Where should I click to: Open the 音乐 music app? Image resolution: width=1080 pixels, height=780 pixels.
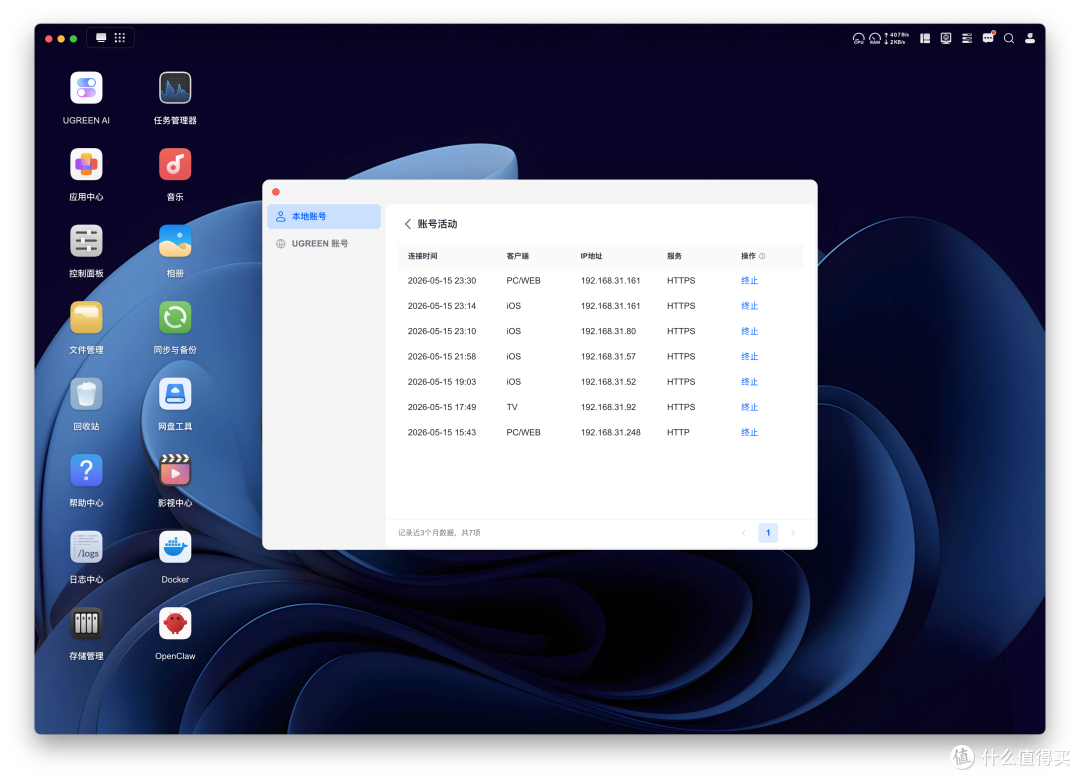coord(175,165)
